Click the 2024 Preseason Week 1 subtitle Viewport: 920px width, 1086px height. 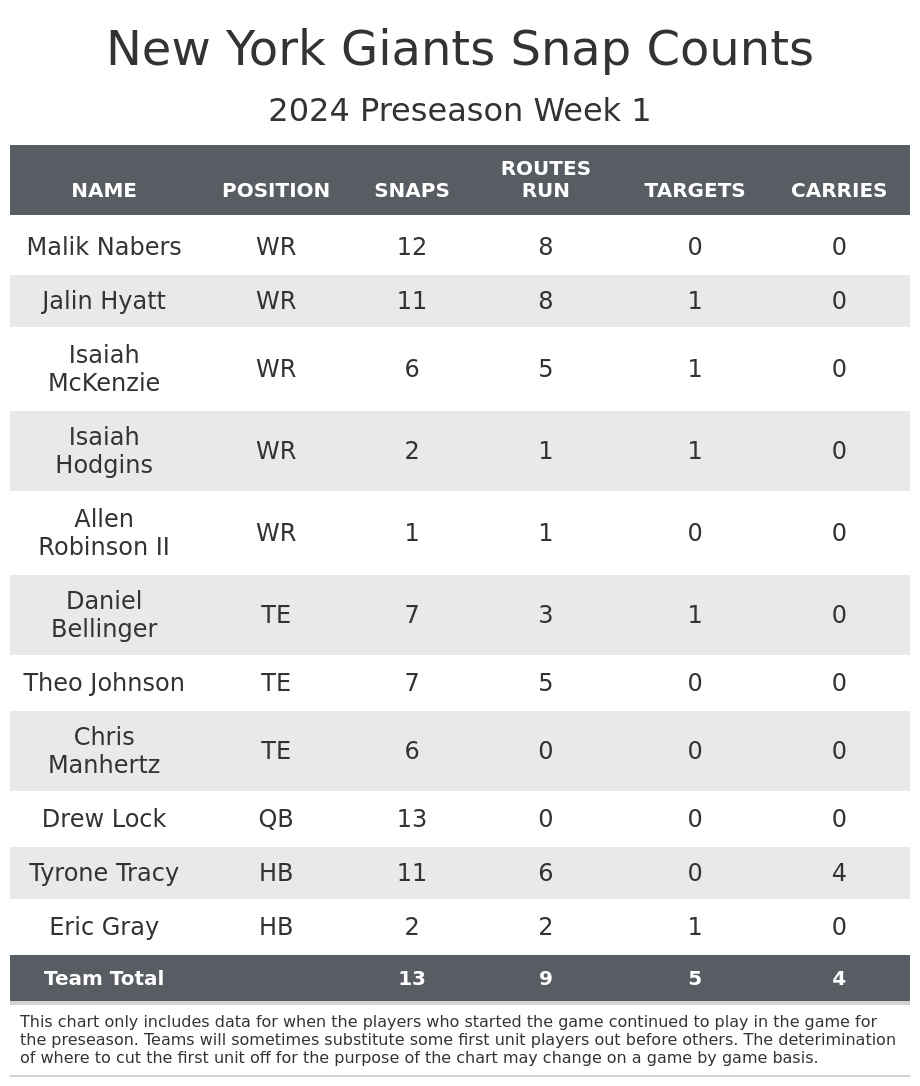[x=460, y=111]
